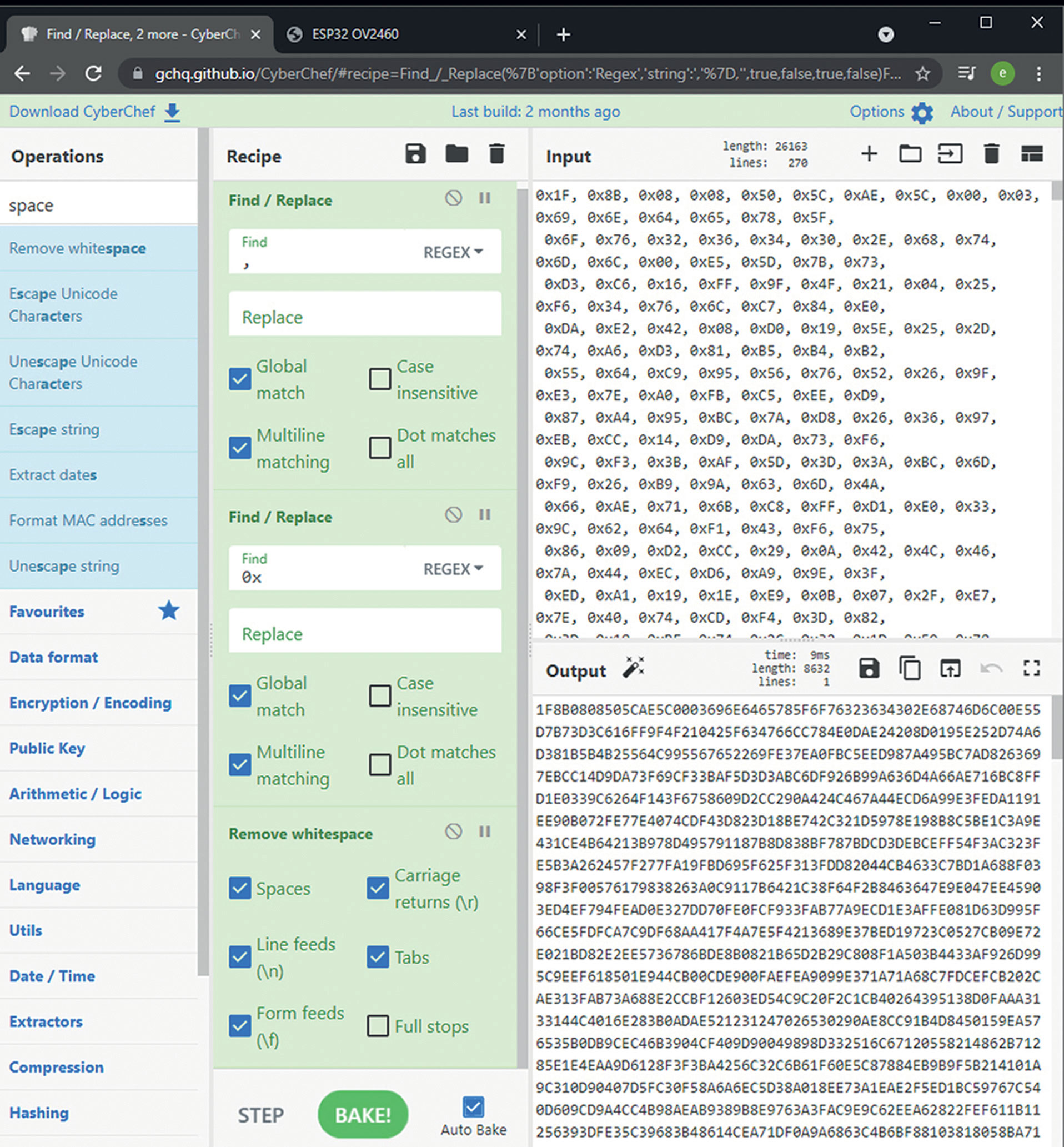Reload the browser page
The image size is (1064, 1147).
point(94,74)
